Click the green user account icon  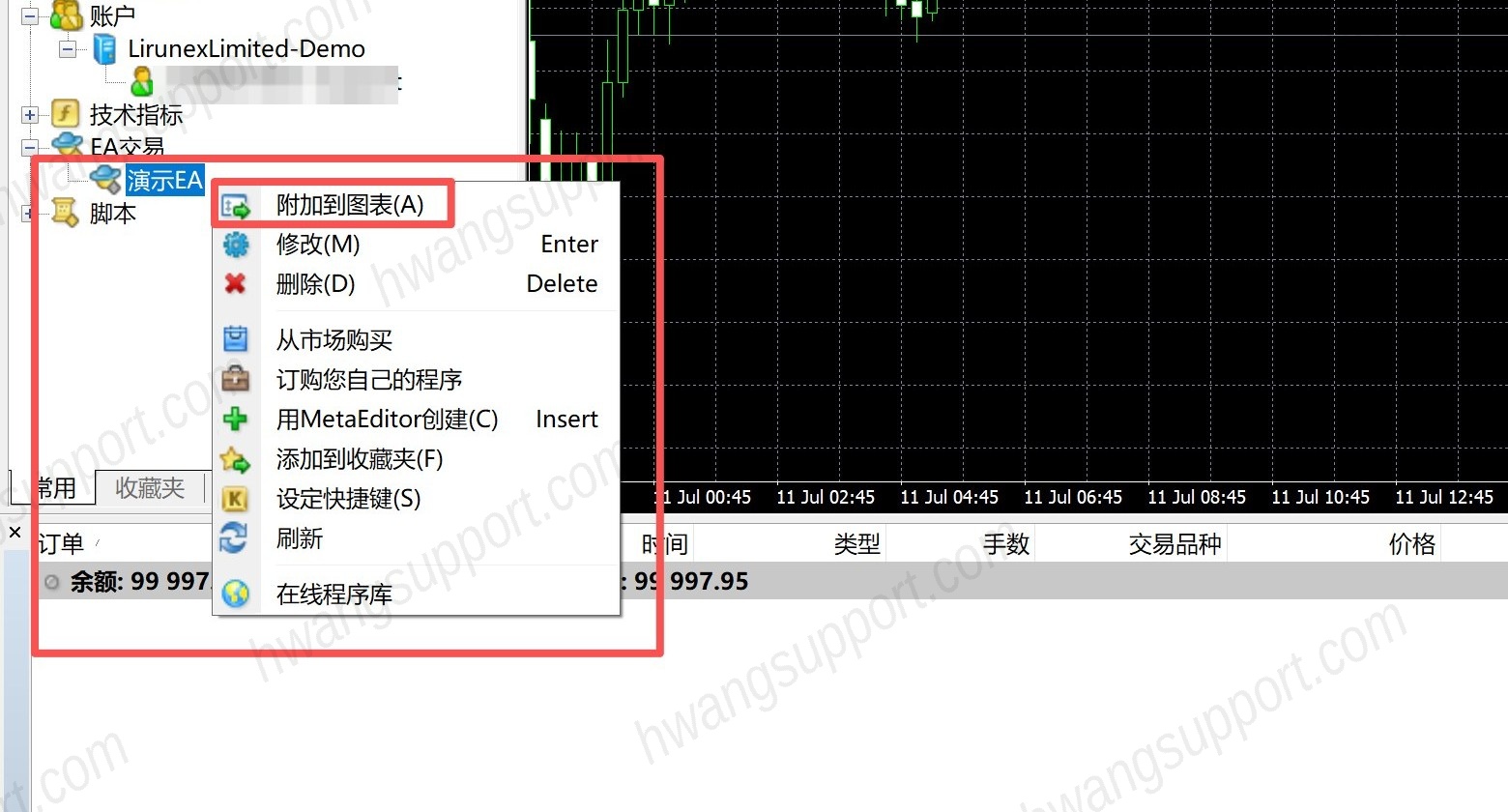coord(142,81)
